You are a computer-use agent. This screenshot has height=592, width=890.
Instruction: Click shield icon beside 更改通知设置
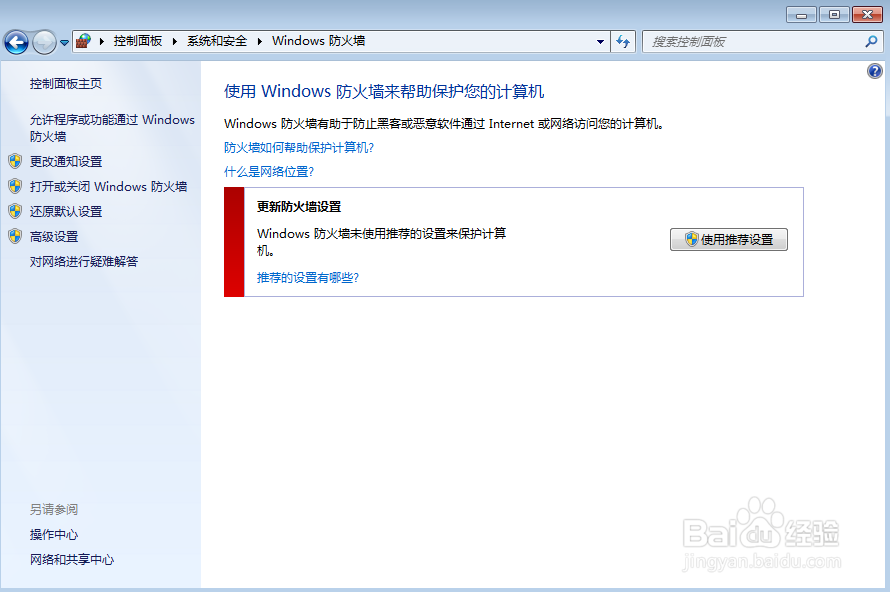[15, 161]
